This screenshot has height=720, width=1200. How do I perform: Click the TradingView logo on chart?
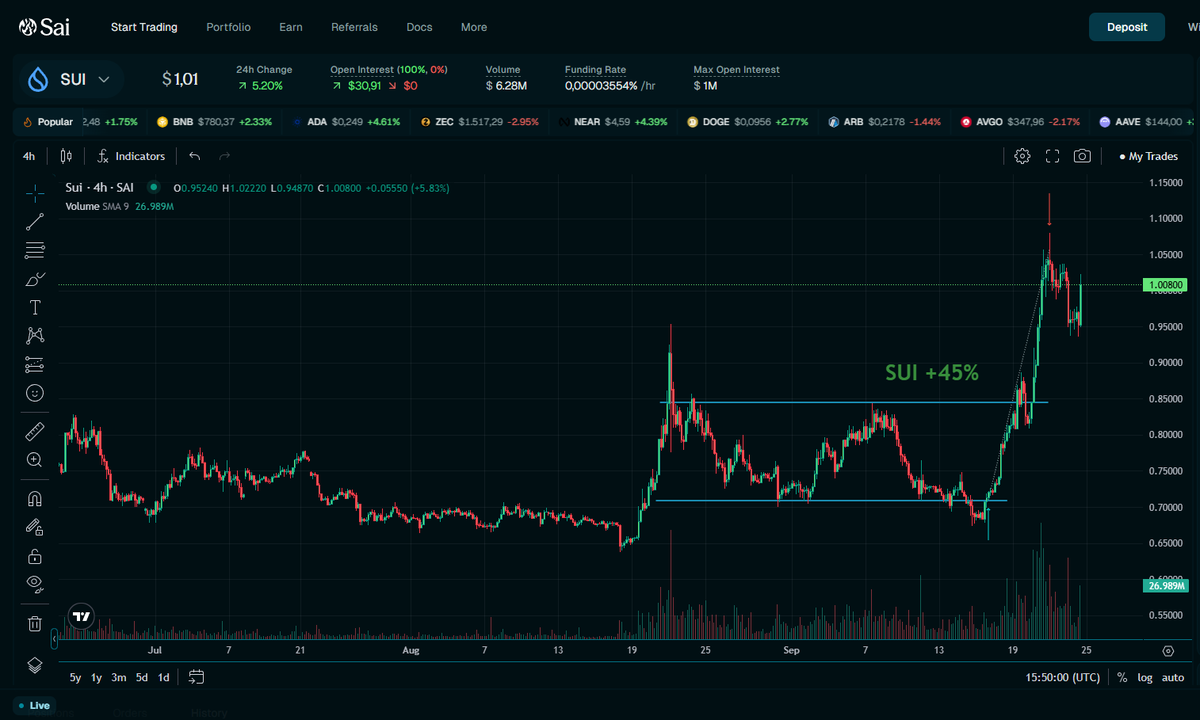[82, 617]
